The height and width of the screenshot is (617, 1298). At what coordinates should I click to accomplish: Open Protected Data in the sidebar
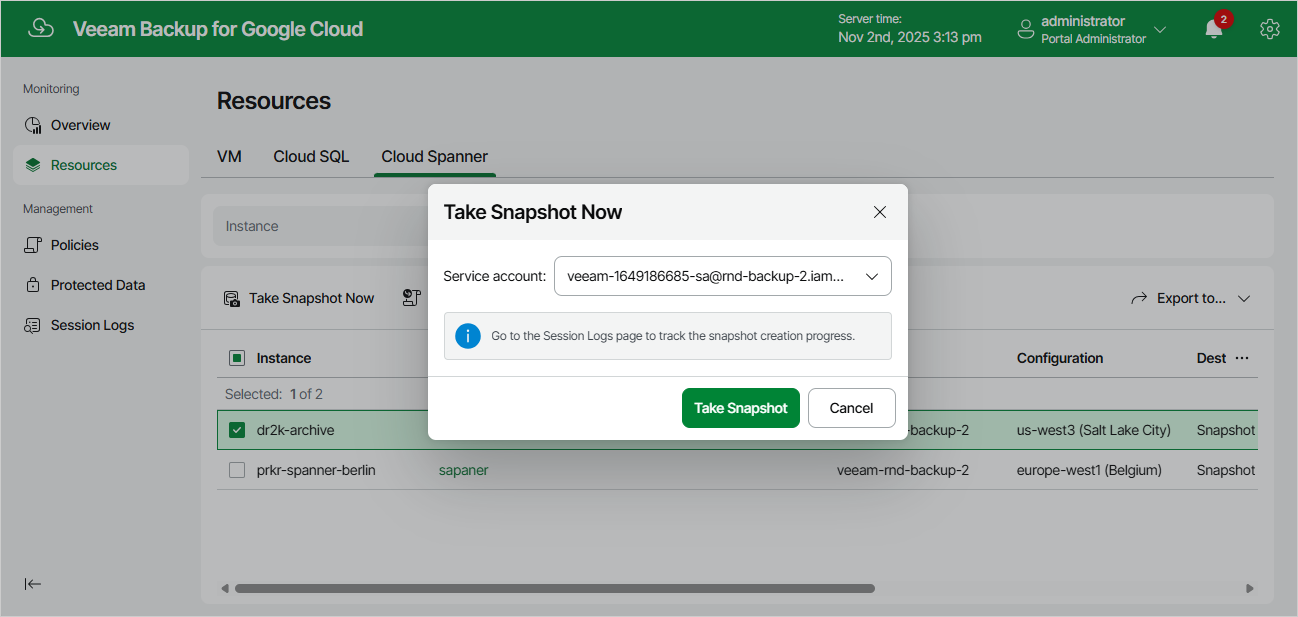click(x=101, y=285)
